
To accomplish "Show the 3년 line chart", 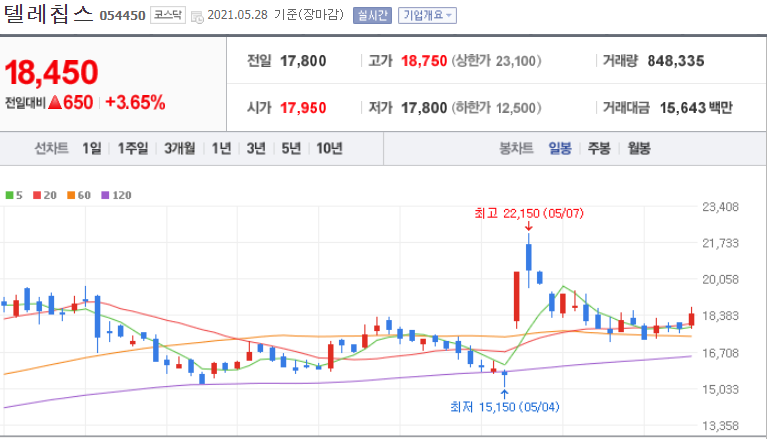I will coord(256,148).
